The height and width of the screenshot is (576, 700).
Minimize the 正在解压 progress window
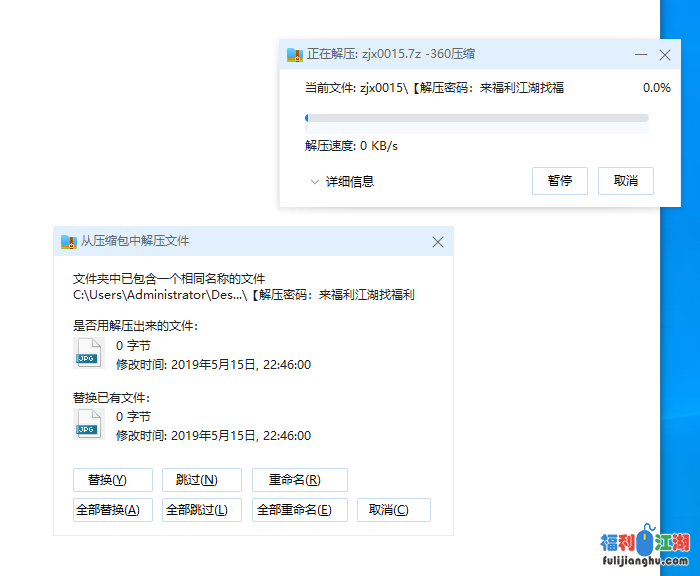[640, 55]
